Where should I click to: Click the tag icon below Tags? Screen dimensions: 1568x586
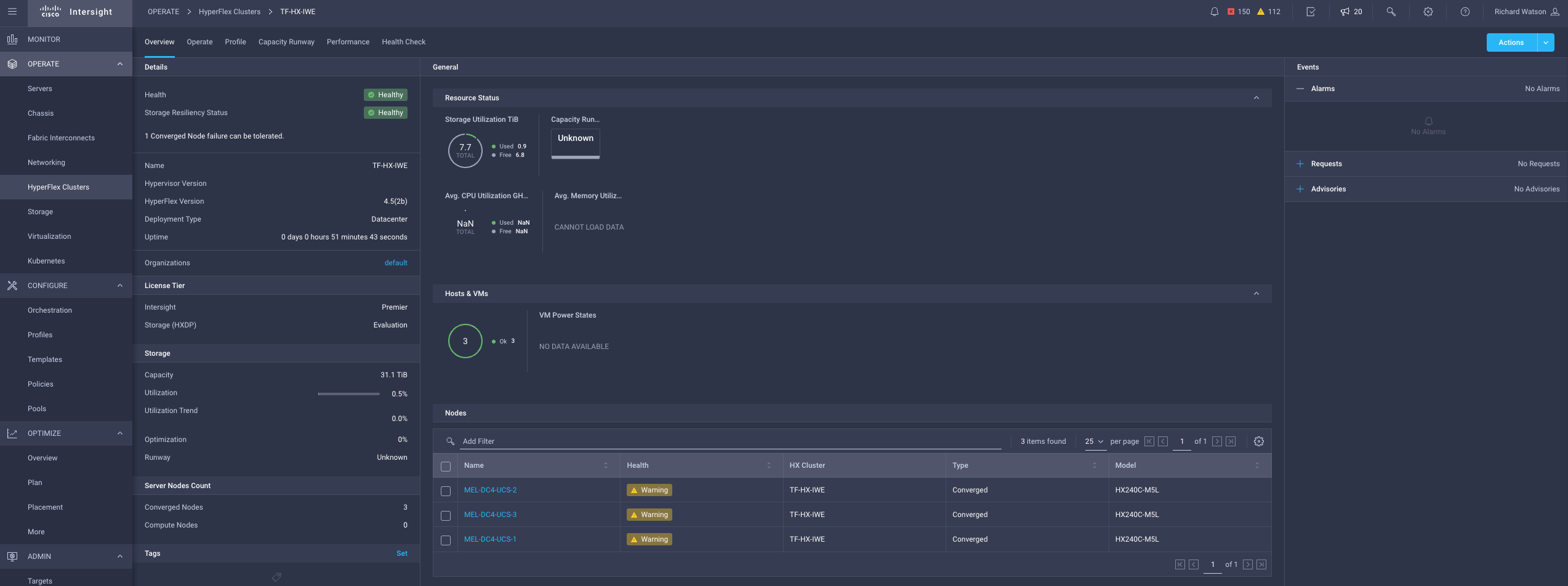(276, 577)
